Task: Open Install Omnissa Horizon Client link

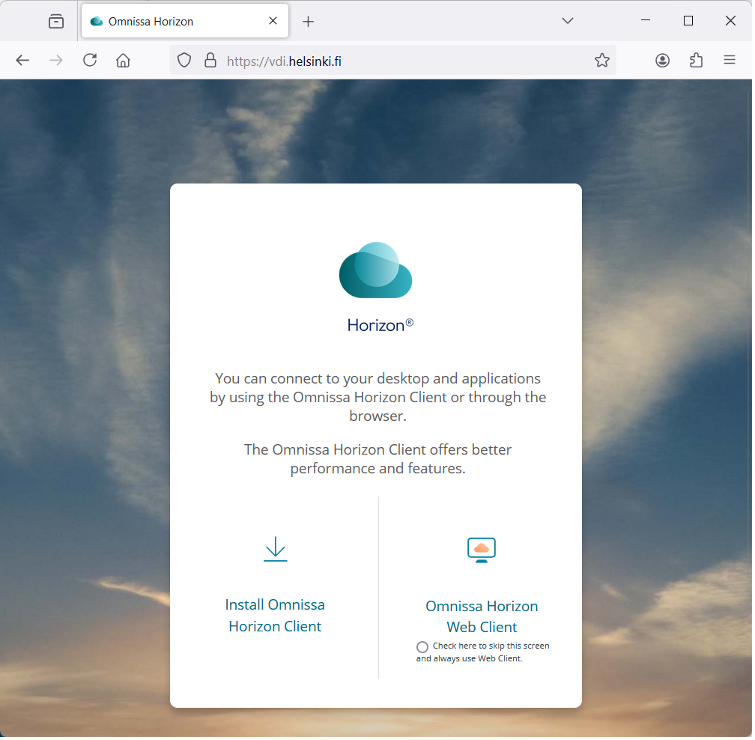Action: point(275,616)
